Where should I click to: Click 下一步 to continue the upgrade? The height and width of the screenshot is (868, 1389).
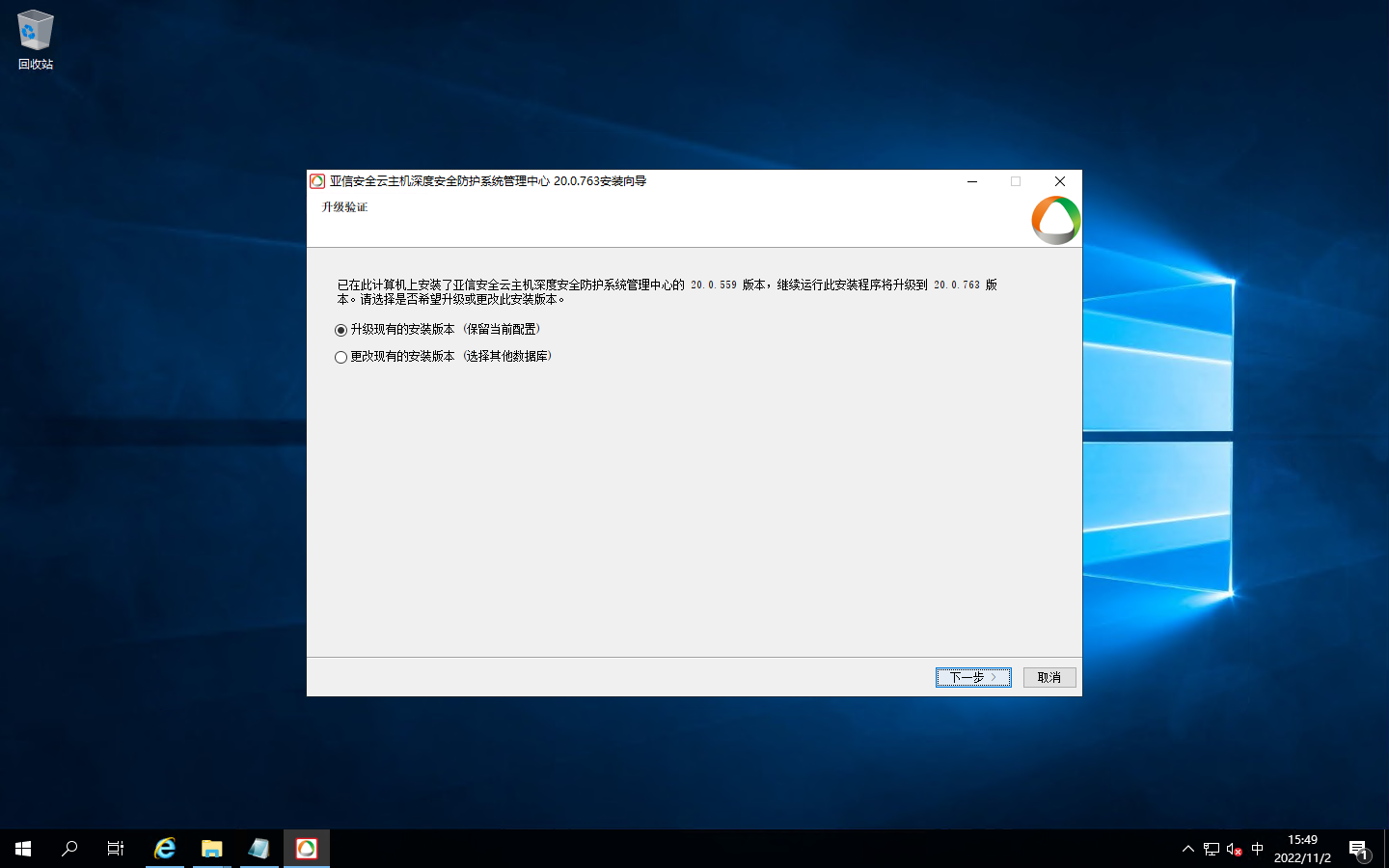point(972,678)
